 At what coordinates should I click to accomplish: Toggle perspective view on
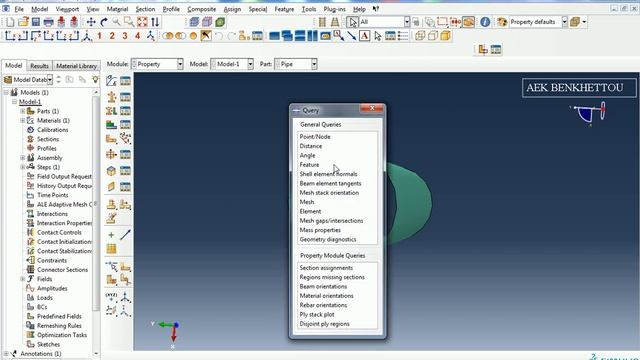(x=335, y=22)
